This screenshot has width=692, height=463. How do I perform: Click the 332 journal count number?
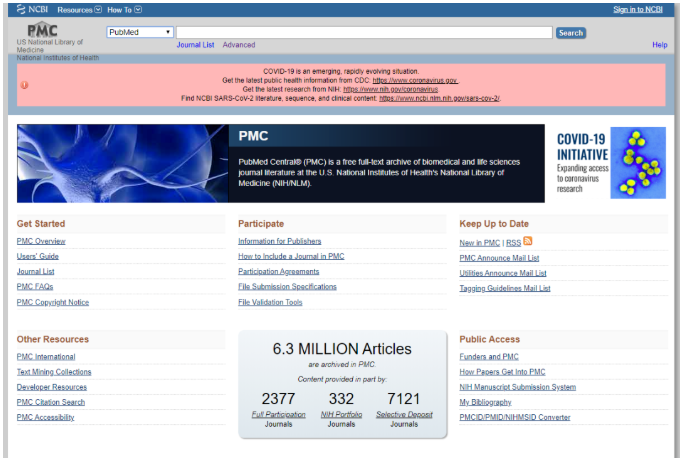(341, 399)
